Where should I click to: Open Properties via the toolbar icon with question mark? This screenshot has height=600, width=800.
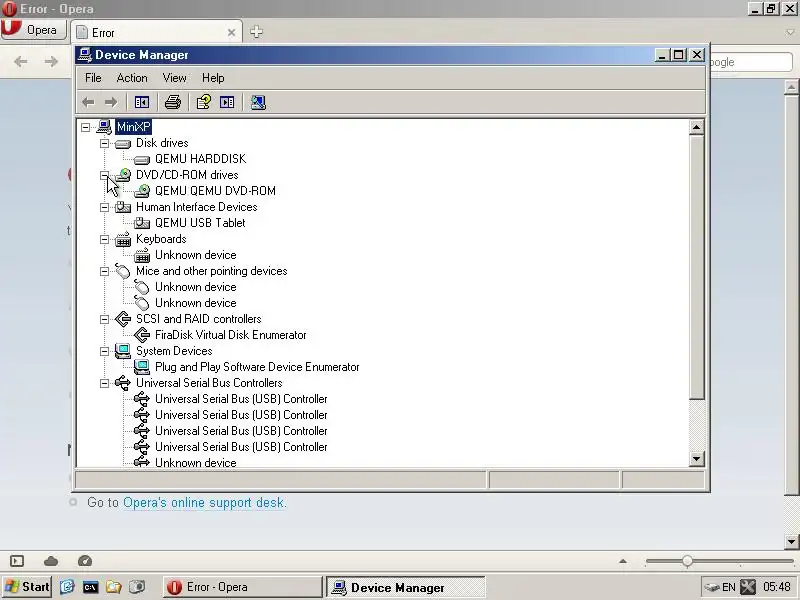tap(204, 103)
